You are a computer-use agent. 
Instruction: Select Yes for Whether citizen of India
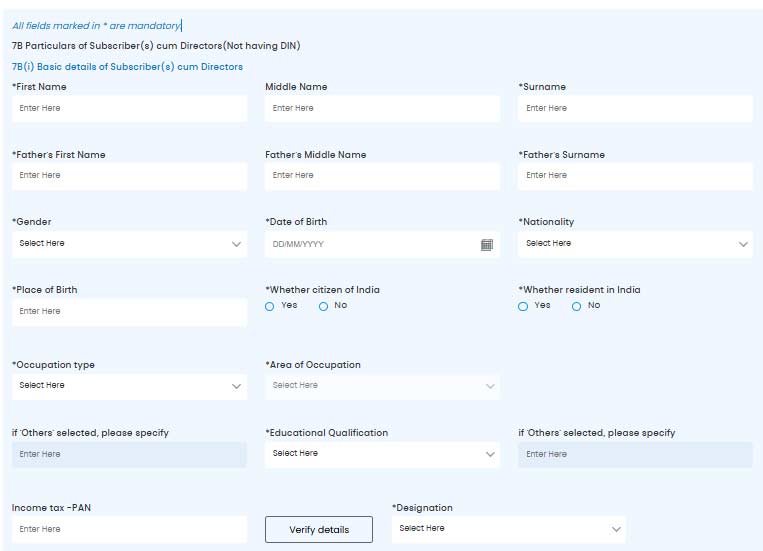[x=270, y=306]
